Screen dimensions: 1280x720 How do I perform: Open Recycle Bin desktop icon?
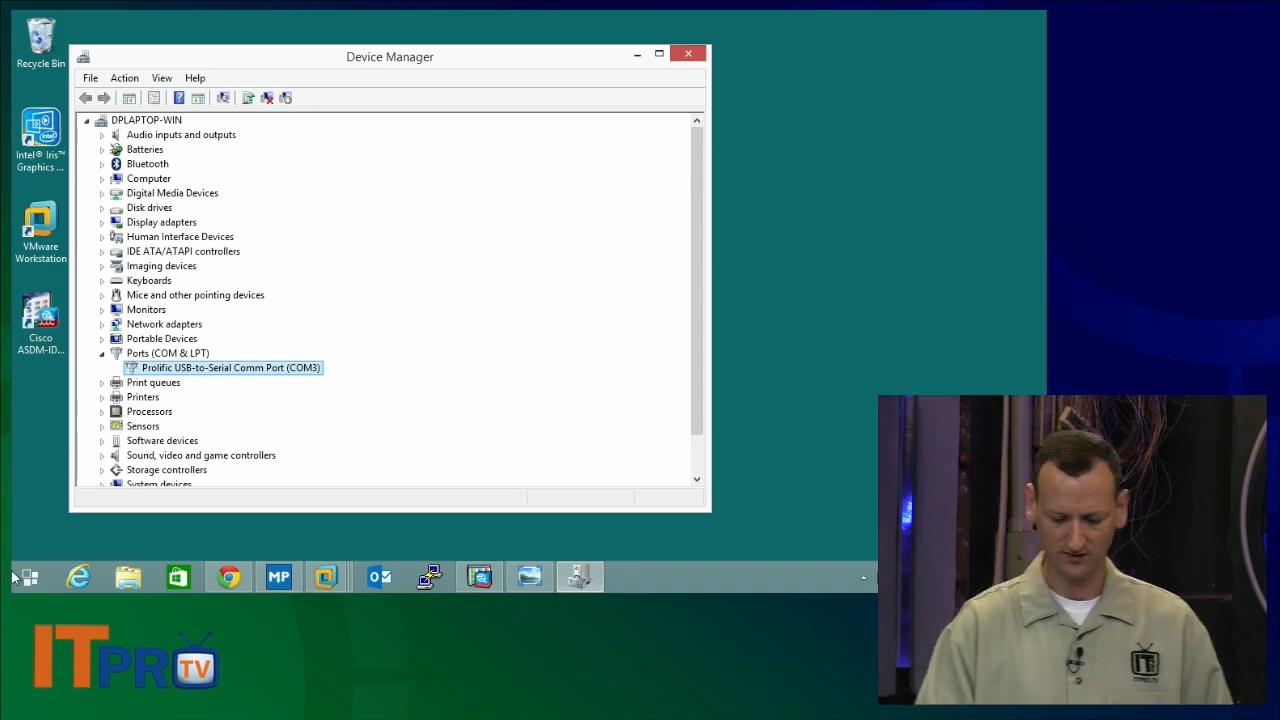point(41,43)
